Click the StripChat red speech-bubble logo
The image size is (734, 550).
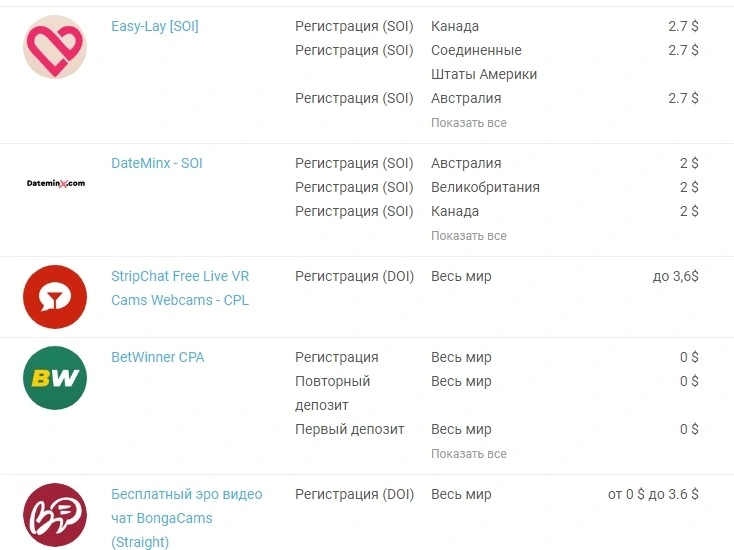(55, 297)
